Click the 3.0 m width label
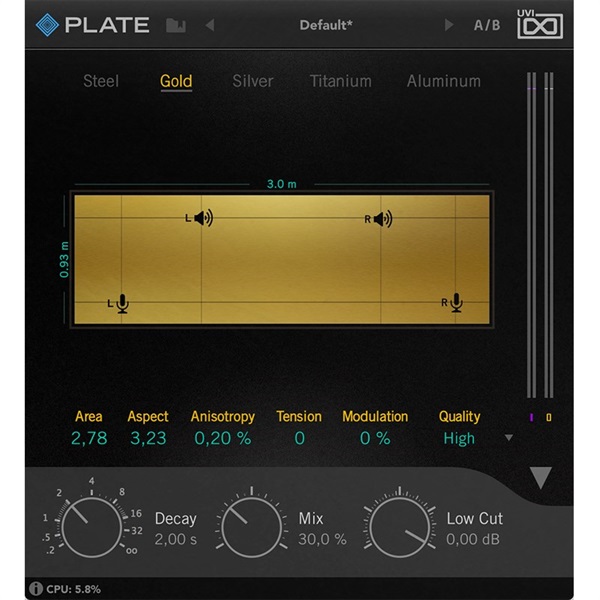 [x=282, y=184]
